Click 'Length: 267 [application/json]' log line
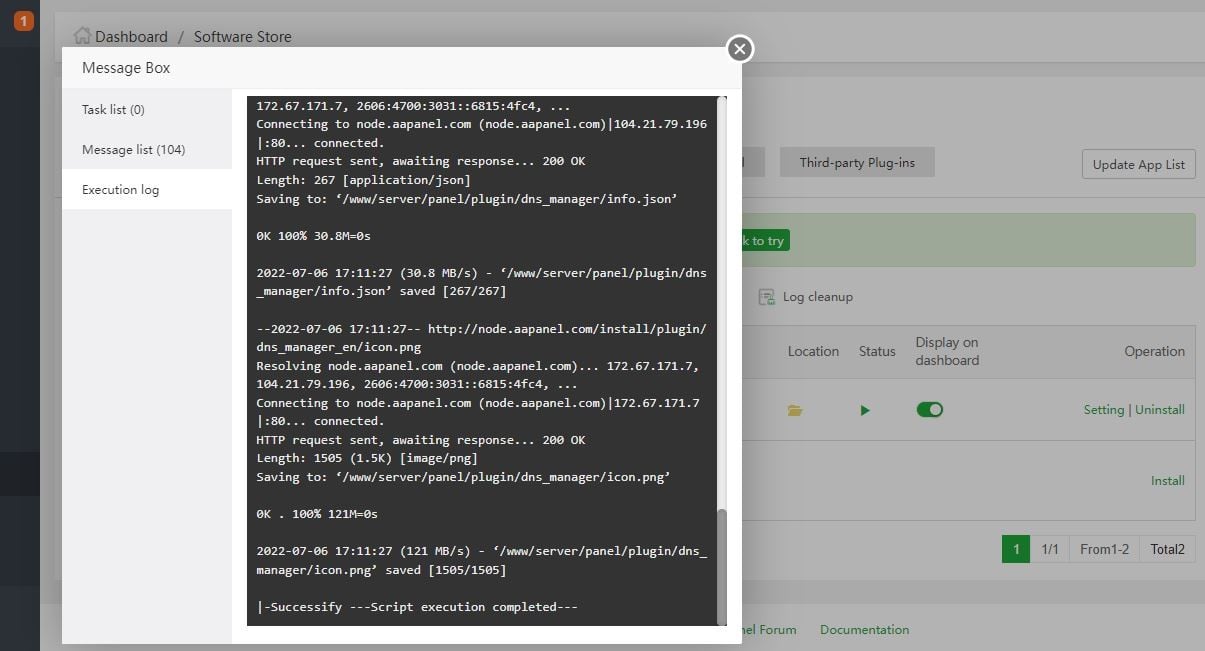1205x651 pixels. tap(363, 180)
